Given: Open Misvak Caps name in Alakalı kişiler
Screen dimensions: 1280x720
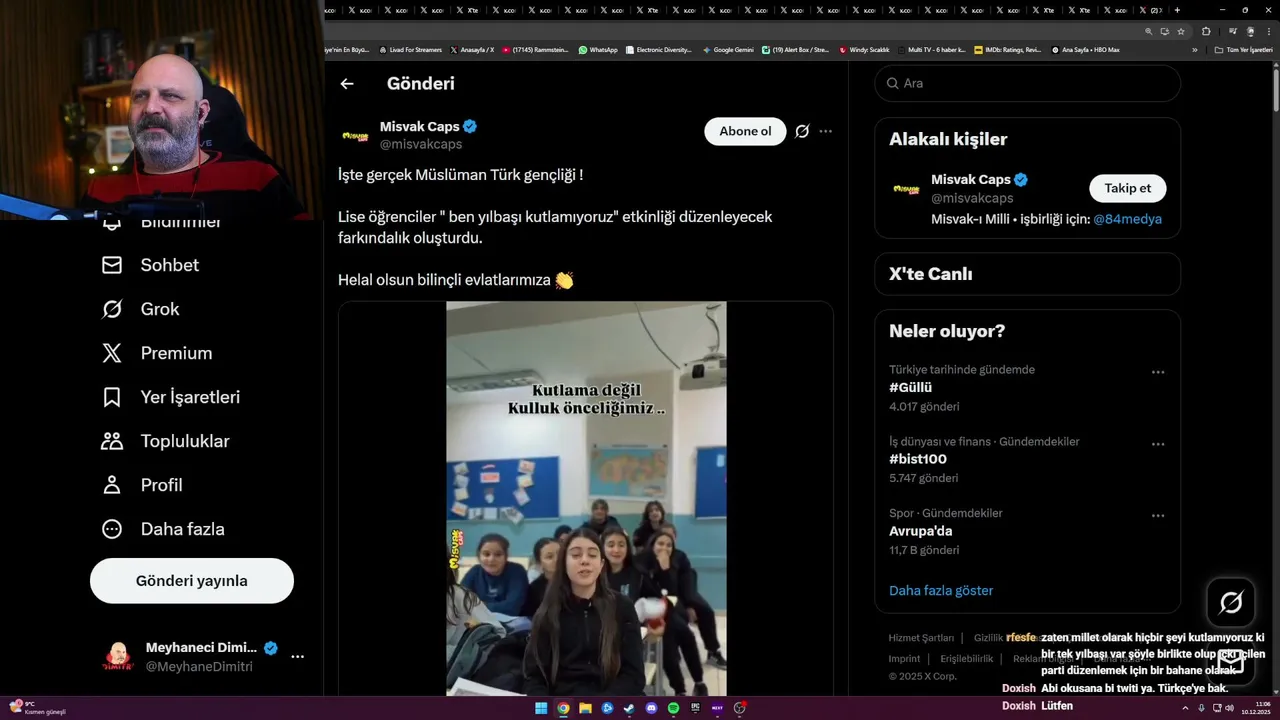Looking at the screenshot, I should [x=971, y=179].
